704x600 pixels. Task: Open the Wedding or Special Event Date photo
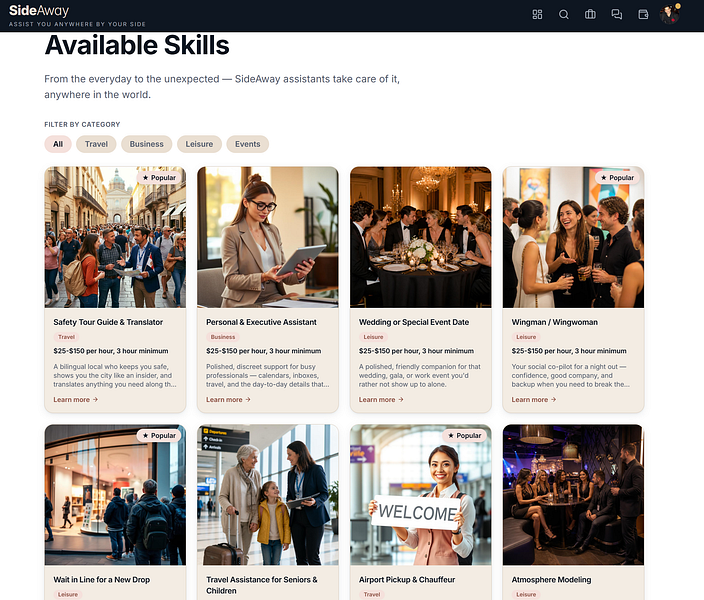click(421, 237)
